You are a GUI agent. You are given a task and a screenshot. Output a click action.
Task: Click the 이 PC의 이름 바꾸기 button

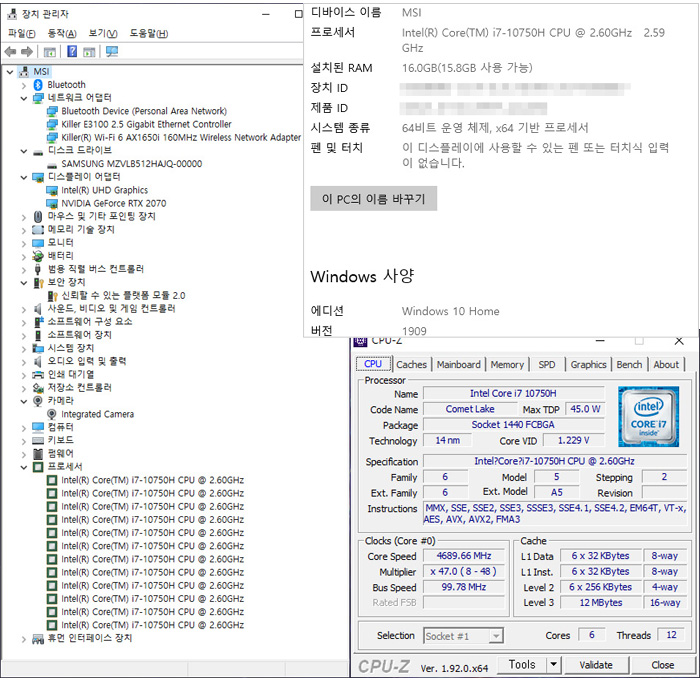[374, 199]
